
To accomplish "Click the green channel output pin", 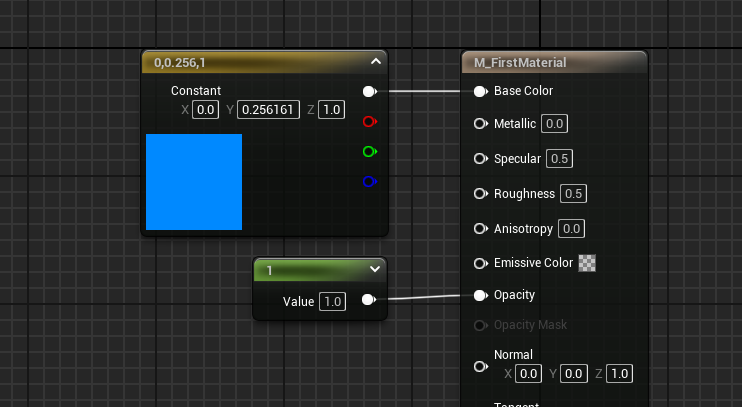I will [370, 151].
